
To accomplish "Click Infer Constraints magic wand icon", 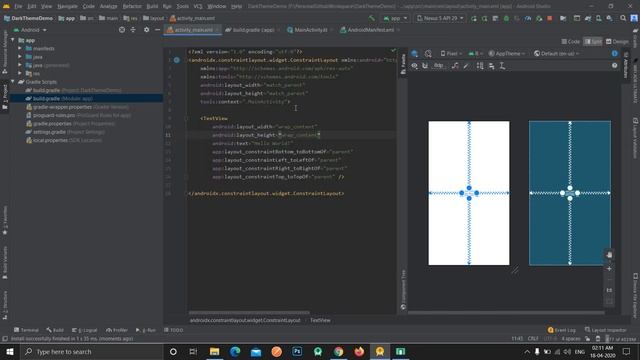I will coord(466,66).
